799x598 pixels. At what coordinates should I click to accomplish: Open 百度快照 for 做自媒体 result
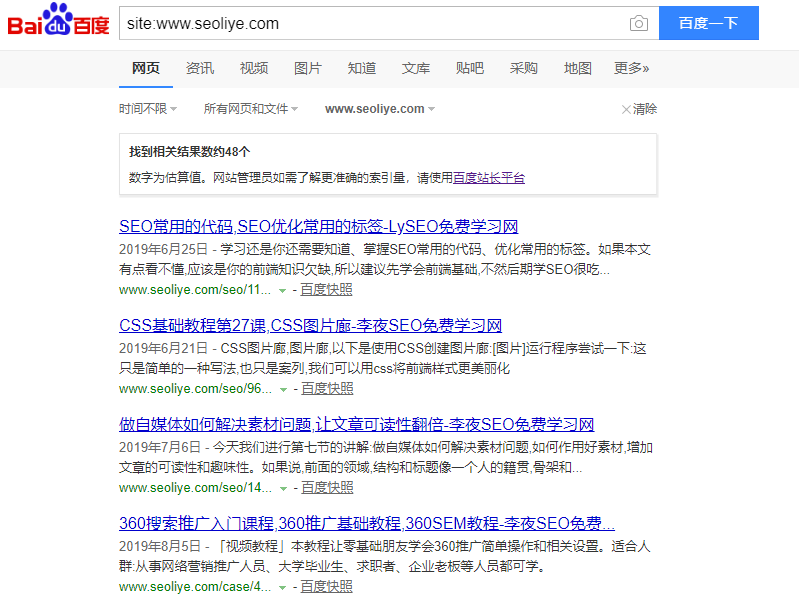[327, 487]
